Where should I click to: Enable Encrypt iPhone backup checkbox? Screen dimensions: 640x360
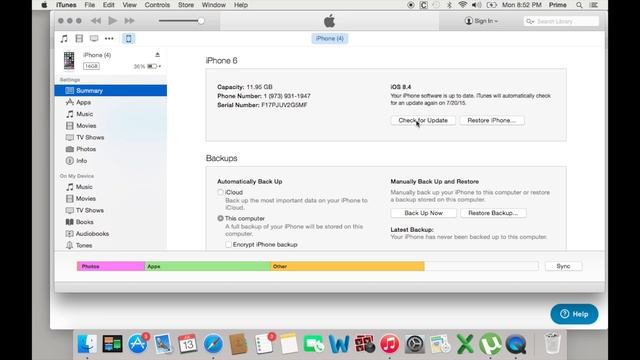(228, 244)
